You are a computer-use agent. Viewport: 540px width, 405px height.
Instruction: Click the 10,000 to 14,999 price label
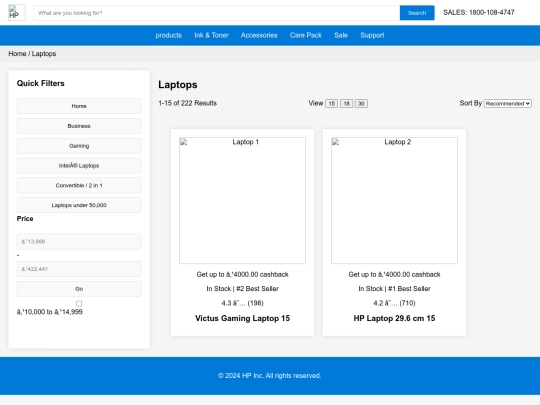[50, 312]
